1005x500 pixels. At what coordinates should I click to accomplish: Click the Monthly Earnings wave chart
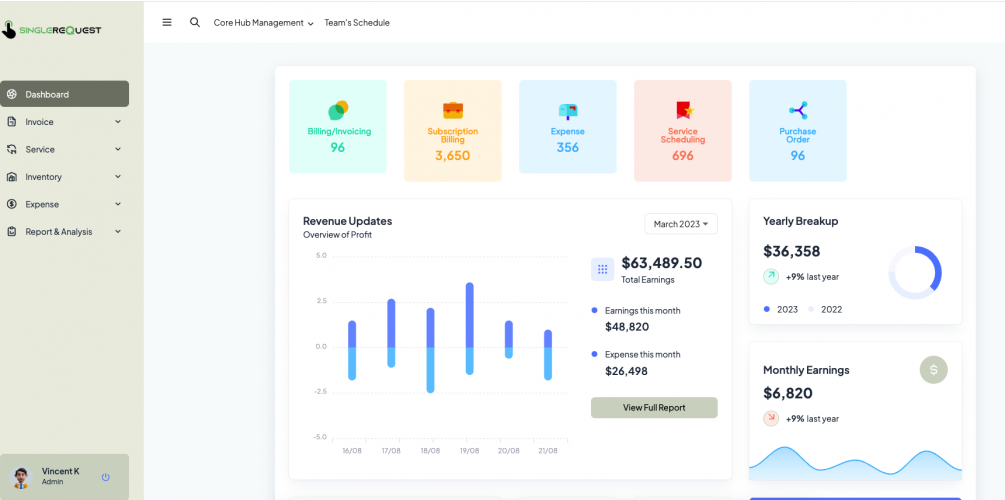click(856, 463)
